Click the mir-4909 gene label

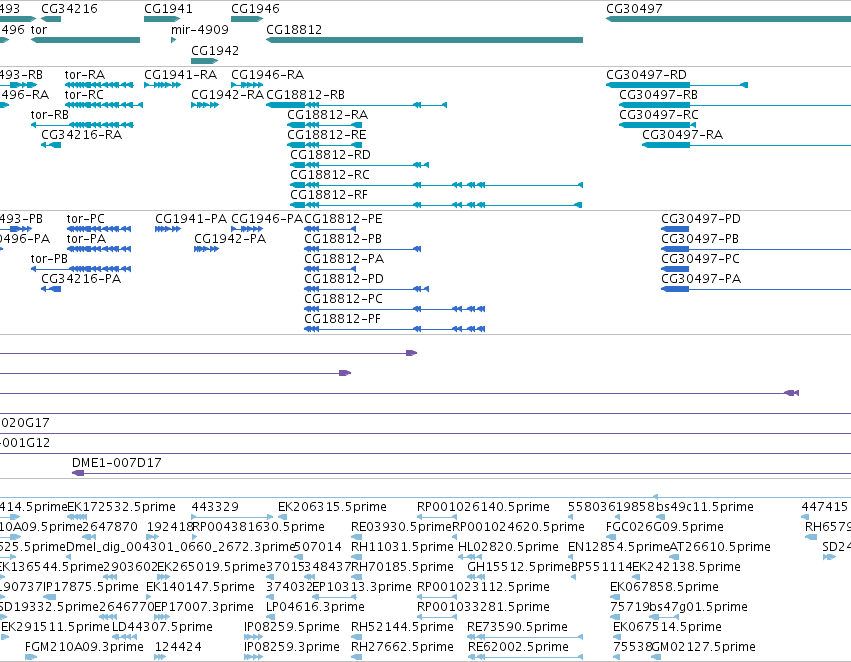click(x=200, y=30)
